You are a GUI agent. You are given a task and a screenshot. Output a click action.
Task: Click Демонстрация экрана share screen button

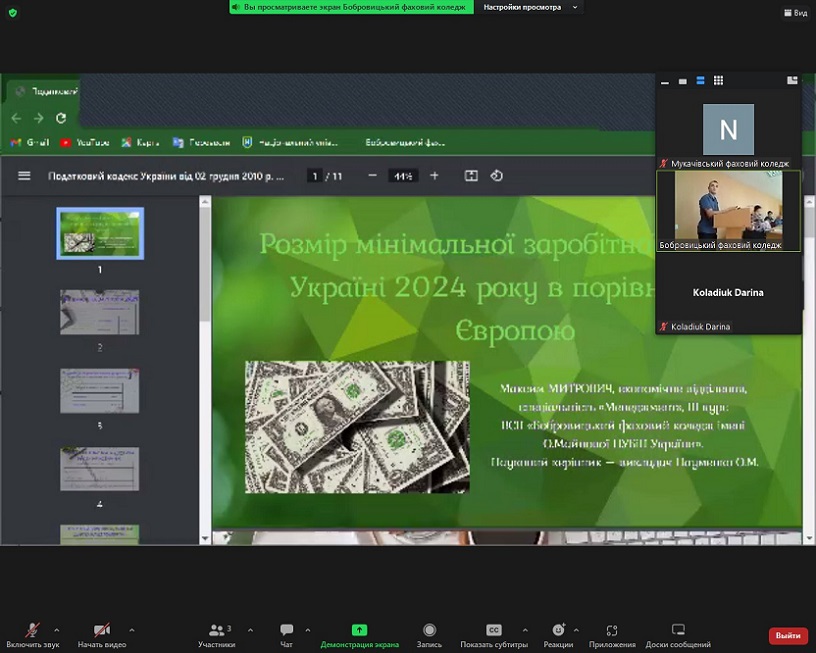click(x=360, y=635)
